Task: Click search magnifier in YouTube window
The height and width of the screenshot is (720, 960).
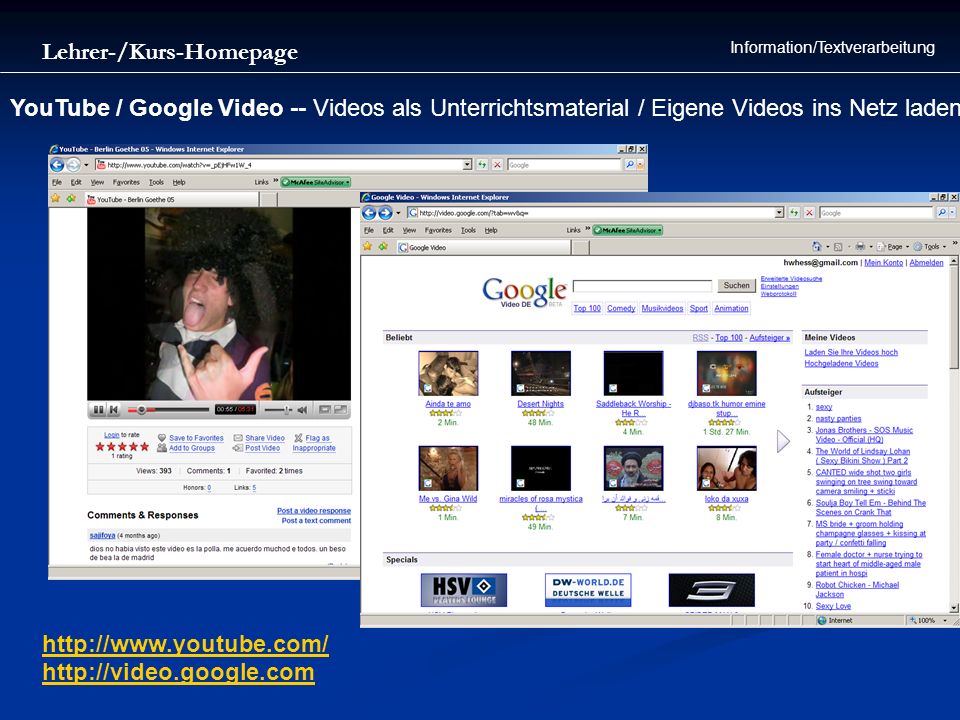Action: (x=629, y=165)
